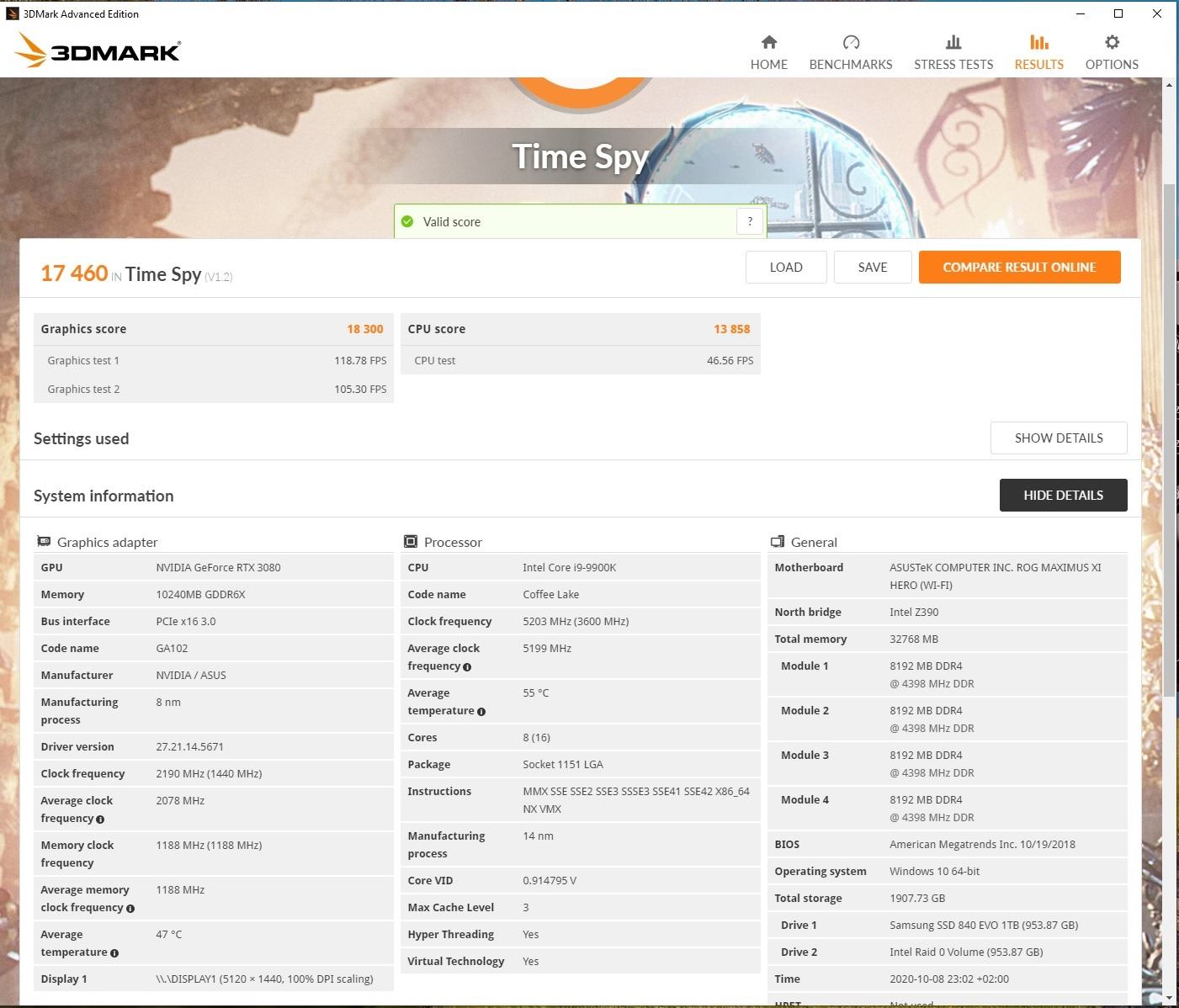Click the vertical scrollbar thumb

[1169, 439]
